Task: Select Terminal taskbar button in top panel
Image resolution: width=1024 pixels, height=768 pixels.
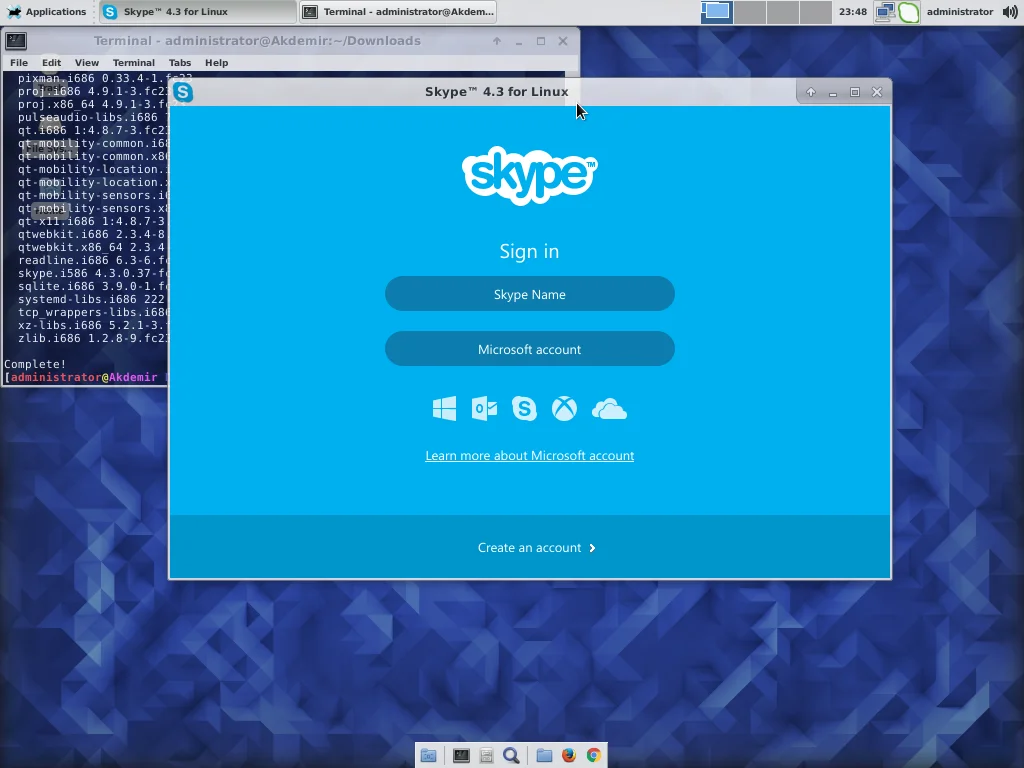Action: pyautogui.click(x=398, y=12)
